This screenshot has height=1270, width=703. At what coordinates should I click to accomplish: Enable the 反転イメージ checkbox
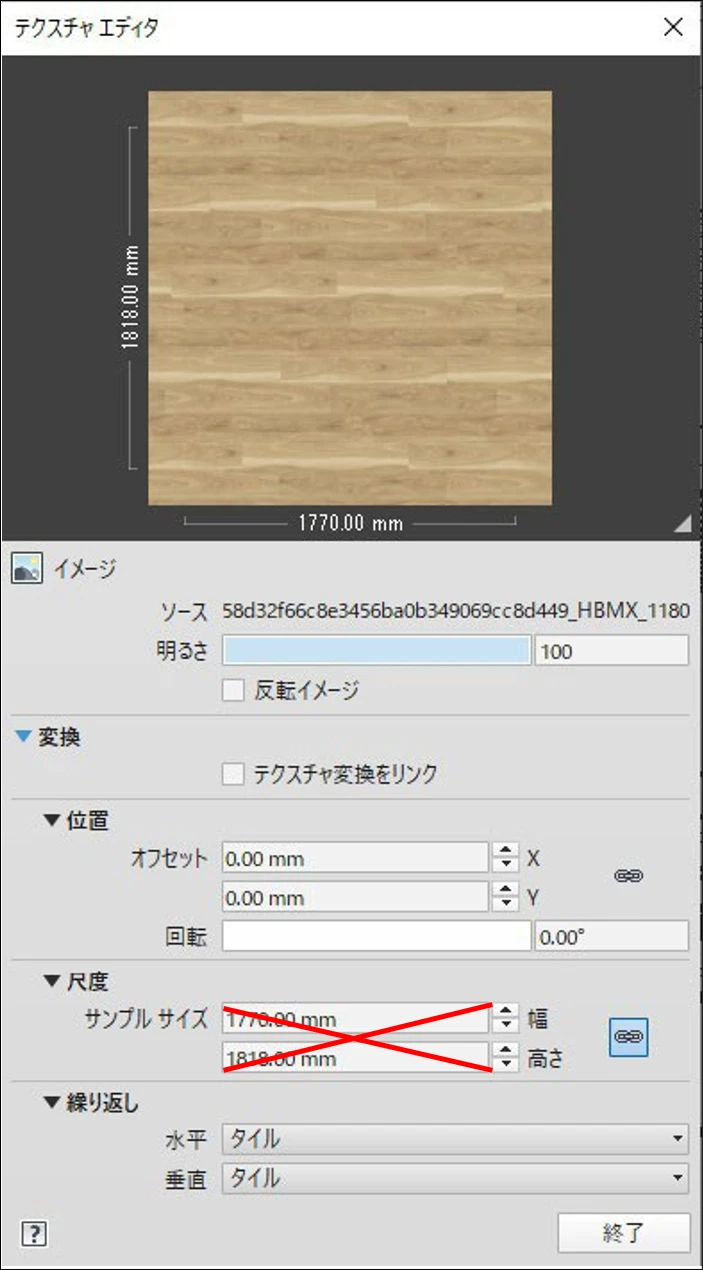pos(233,690)
